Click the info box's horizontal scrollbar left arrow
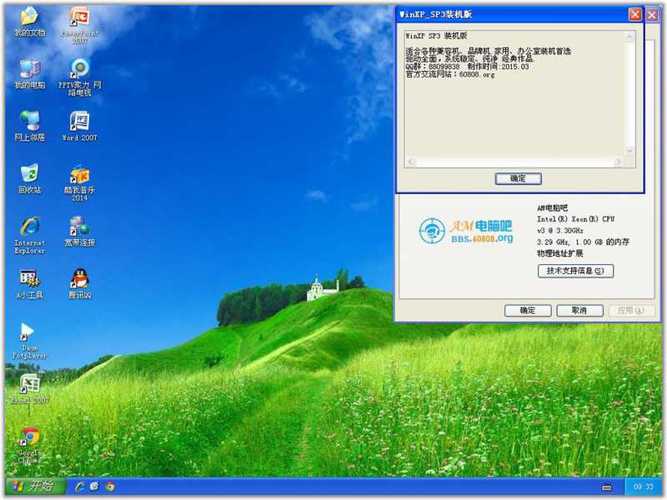The height and width of the screenshot is (500, 667). (411, 162)
